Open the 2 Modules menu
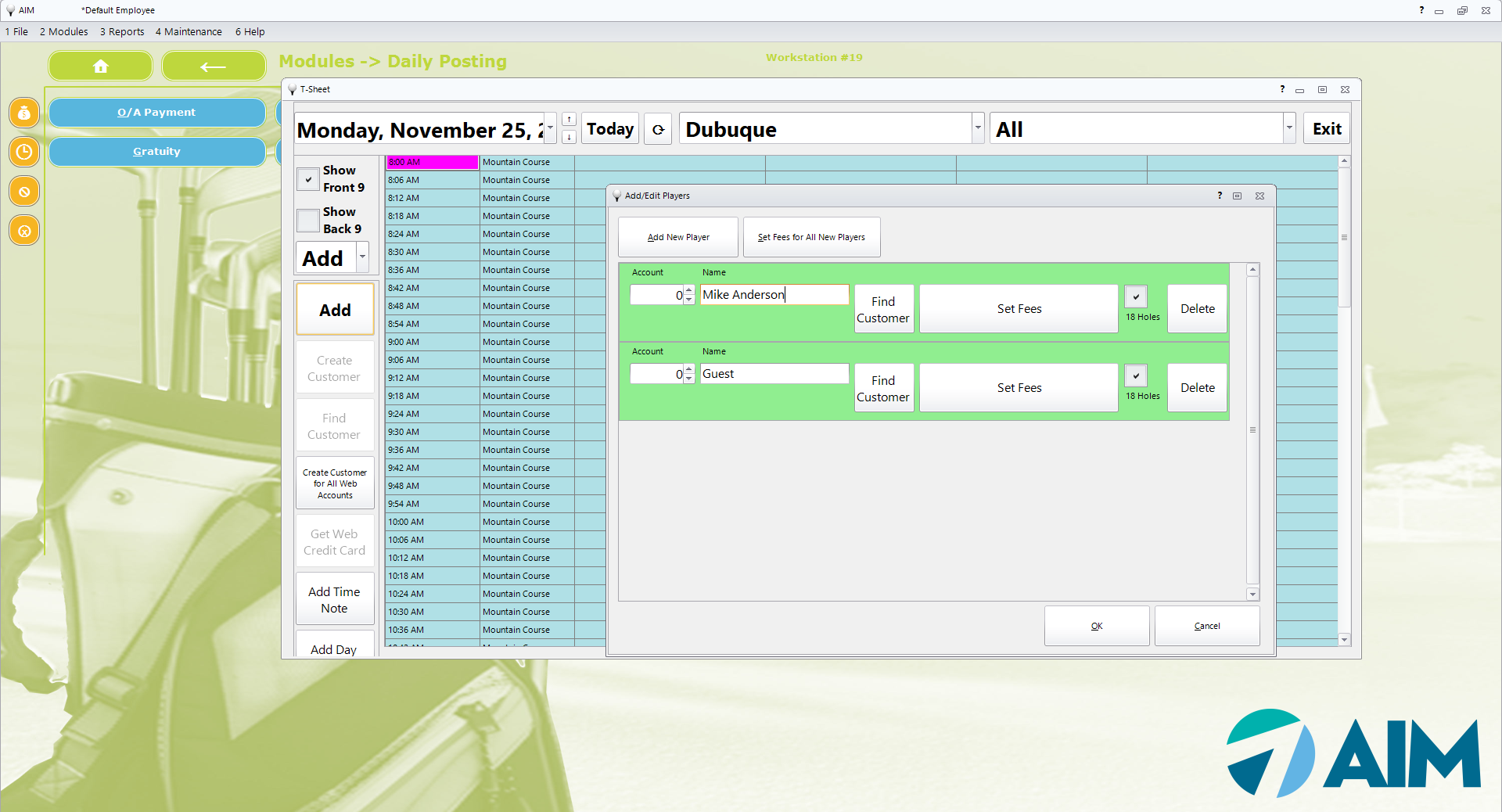1502x812 pixels. [x=63, y=31]
